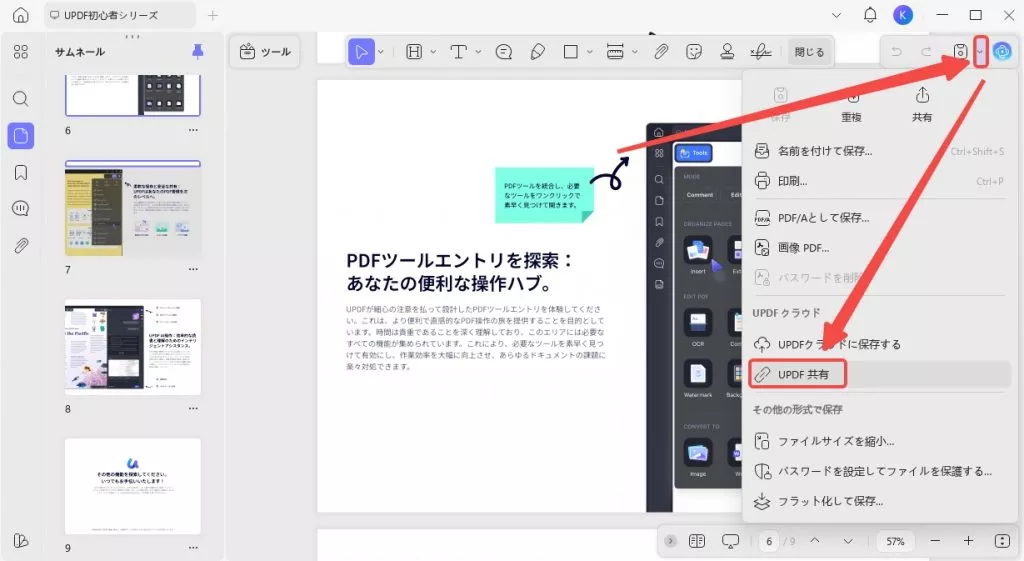The image size is (1024, 561).
Task: Go to the home screen icon
Action: [21, 15]
